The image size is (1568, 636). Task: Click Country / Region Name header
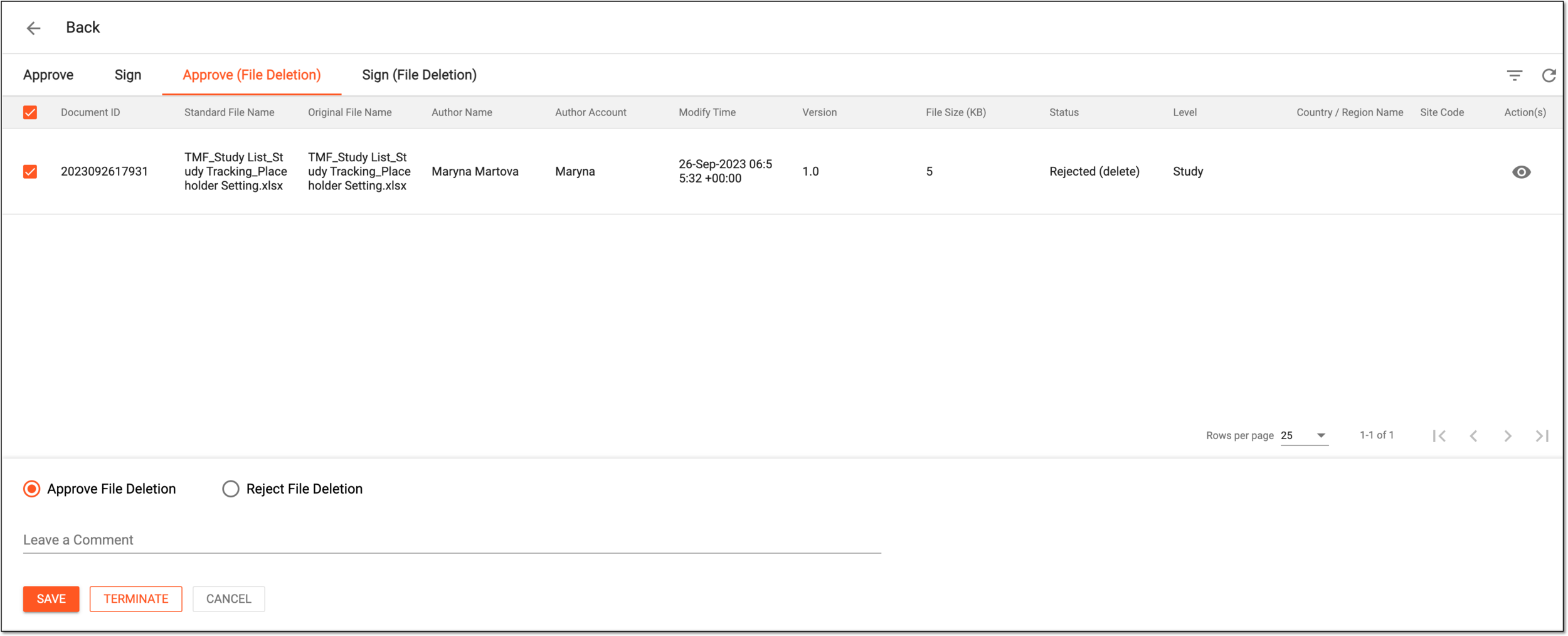click(x=1350, y=113)
